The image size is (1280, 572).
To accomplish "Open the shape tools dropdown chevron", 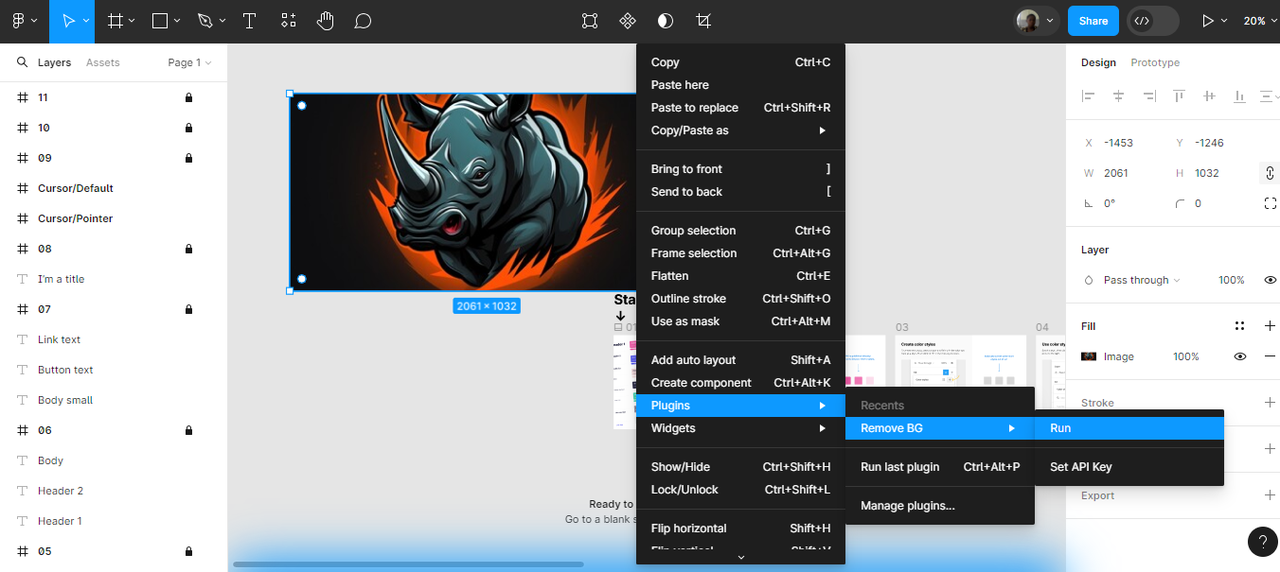I will coord(178,21).
